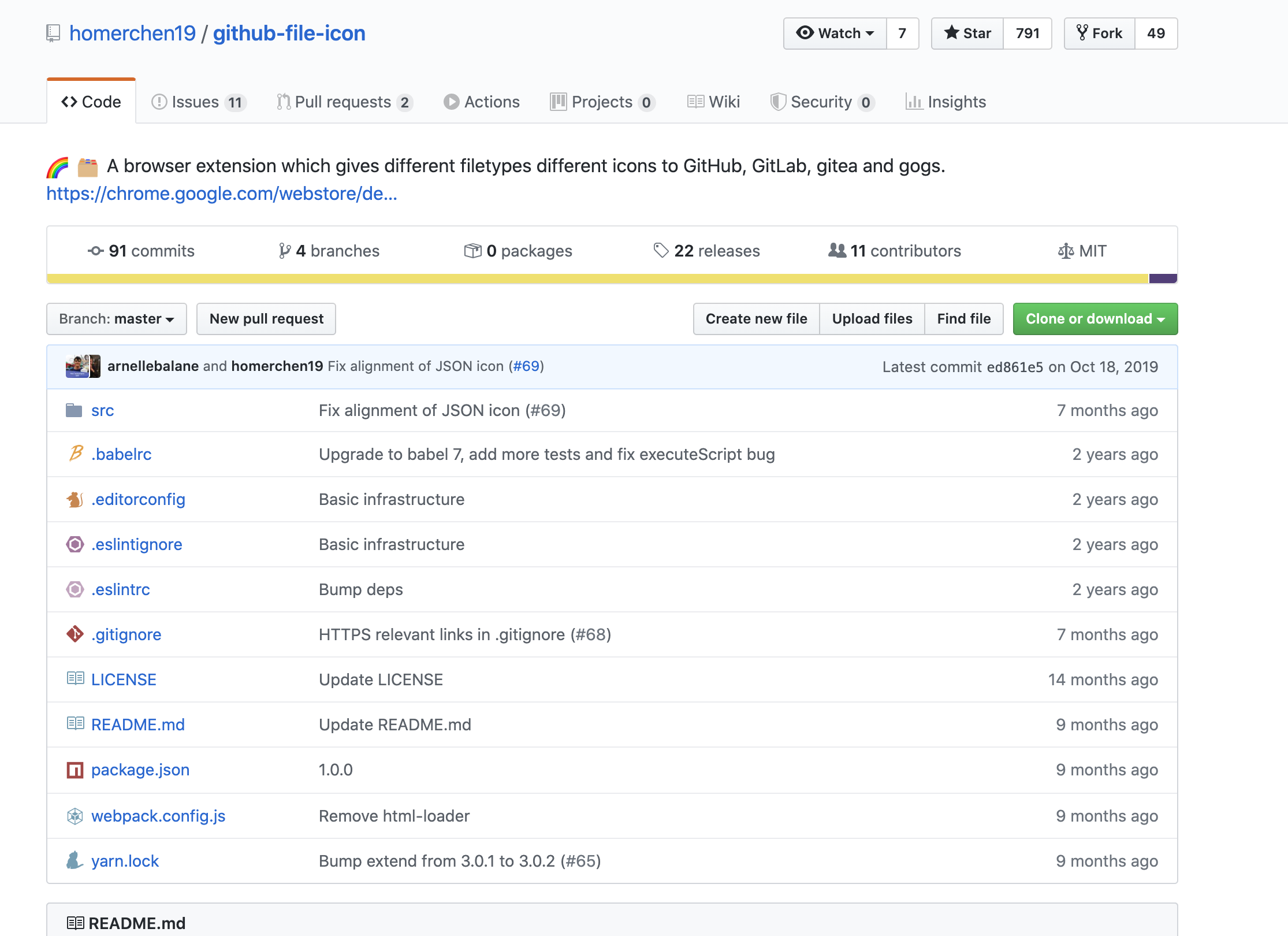
Task: Click the Create new file button
Action: 756,319
